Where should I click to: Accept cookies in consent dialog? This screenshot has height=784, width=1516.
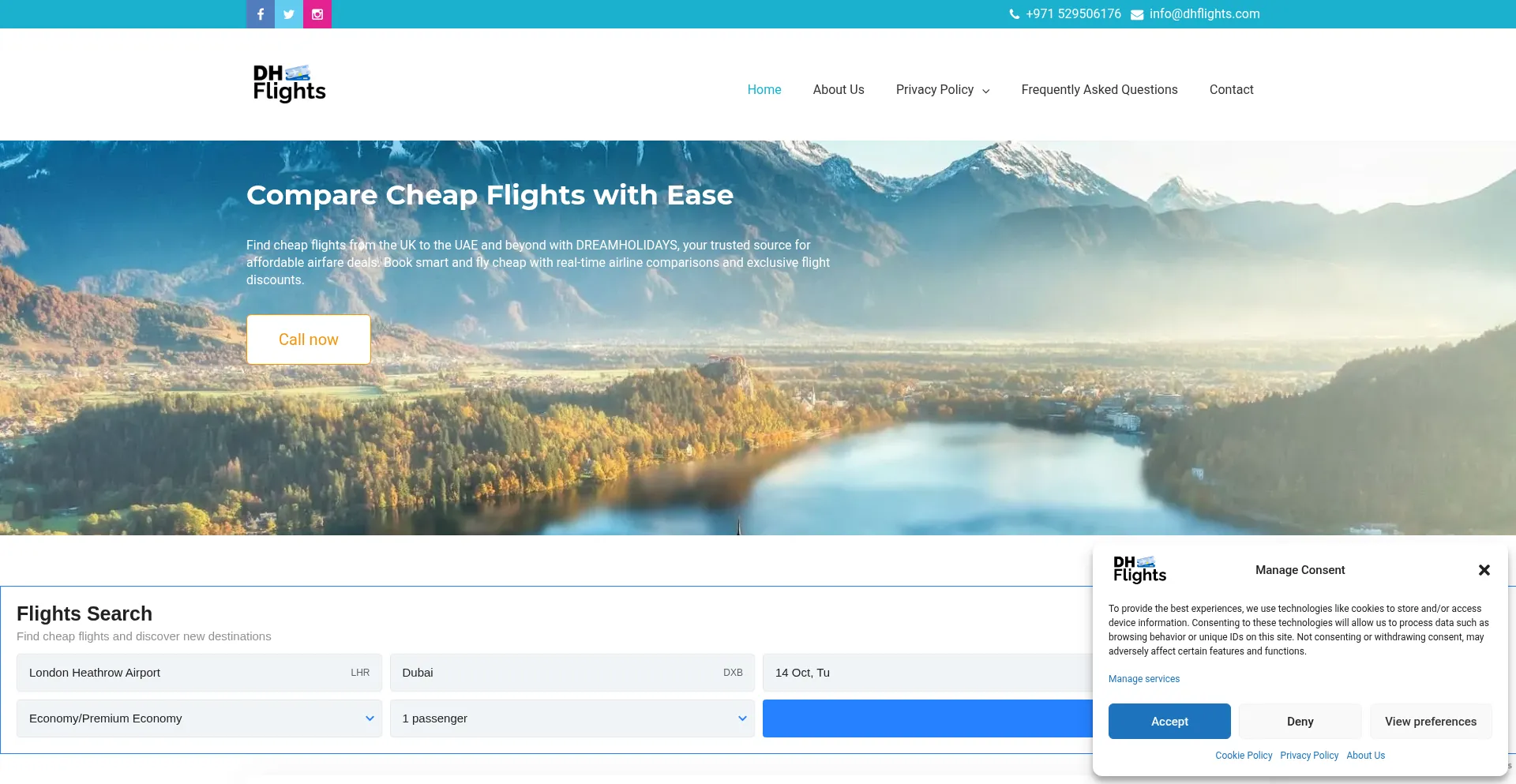pos(1169,722)
